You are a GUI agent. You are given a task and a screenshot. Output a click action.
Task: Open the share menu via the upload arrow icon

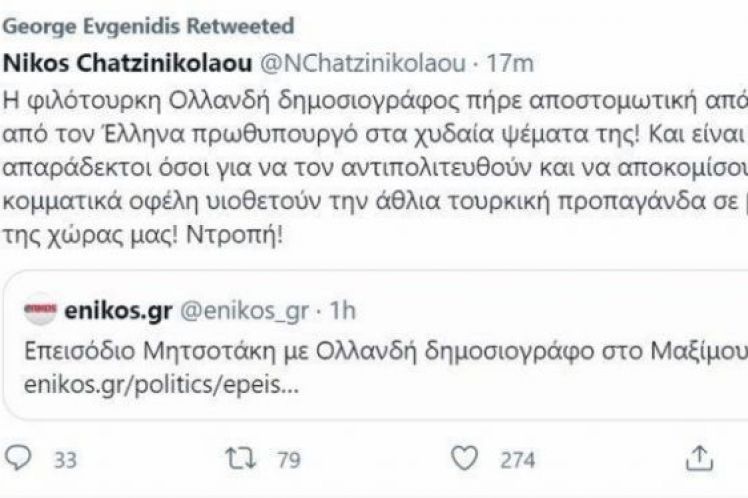click(x=696, y=459)
